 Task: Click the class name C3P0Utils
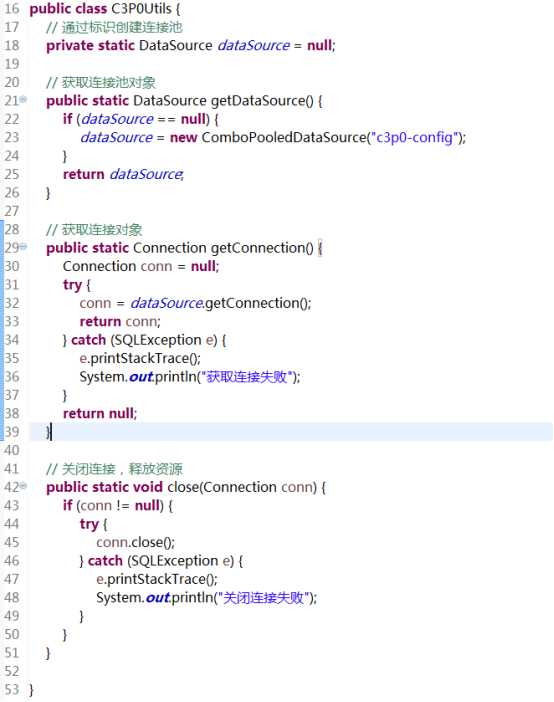coord(141,9)
